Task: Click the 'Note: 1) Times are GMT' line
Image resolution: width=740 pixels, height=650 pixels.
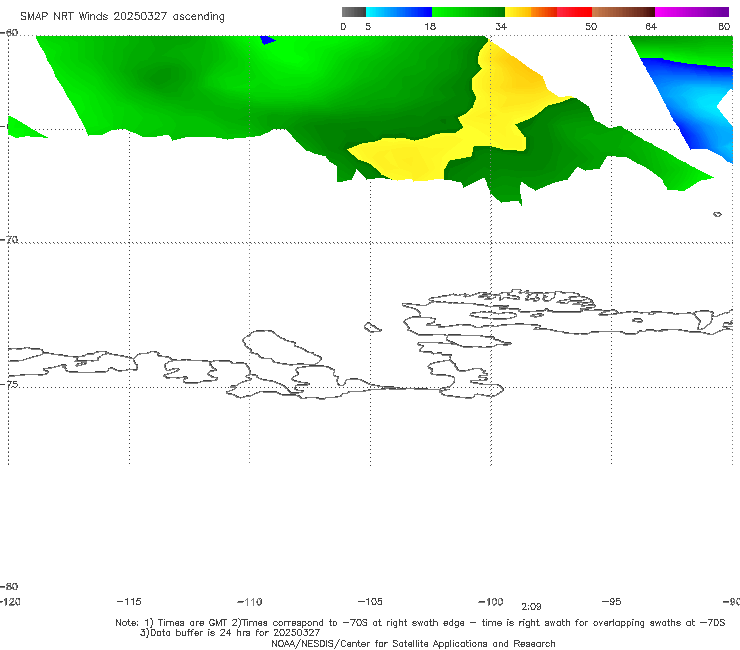Action: (420, 623)
